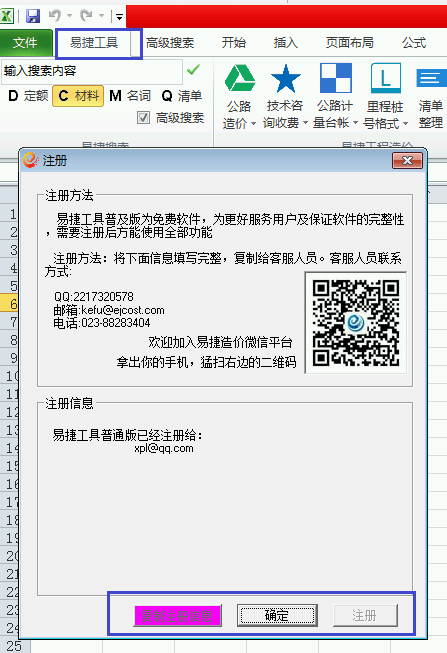Open the 公路计量台帐 checkered icon
Image resolution: width=447 pixels, height=653 pixels.
tap(335, 78)
